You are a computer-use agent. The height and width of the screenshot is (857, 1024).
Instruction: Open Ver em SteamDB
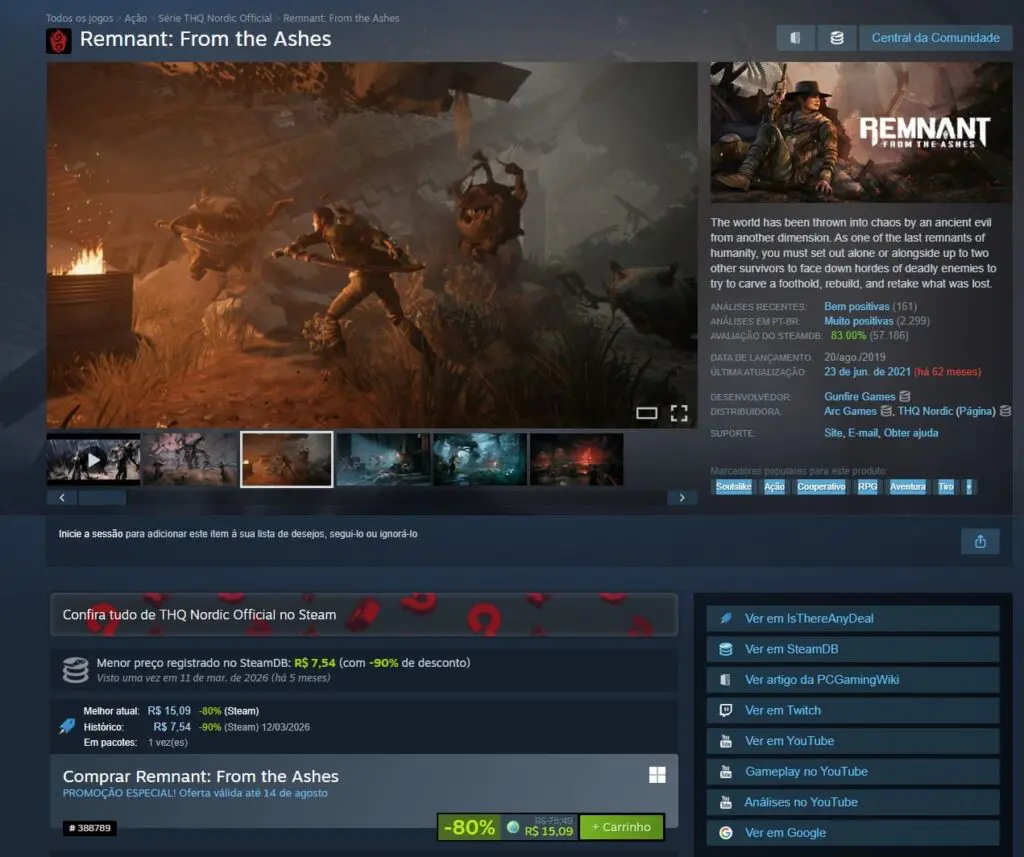853,649
